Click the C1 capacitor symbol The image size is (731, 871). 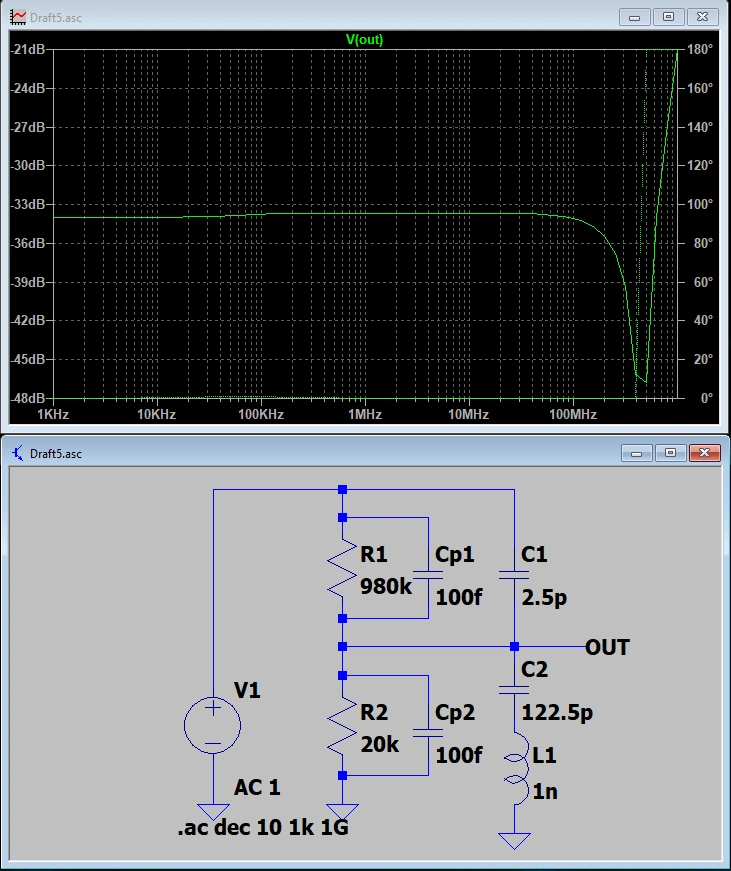tap(514, 576)
